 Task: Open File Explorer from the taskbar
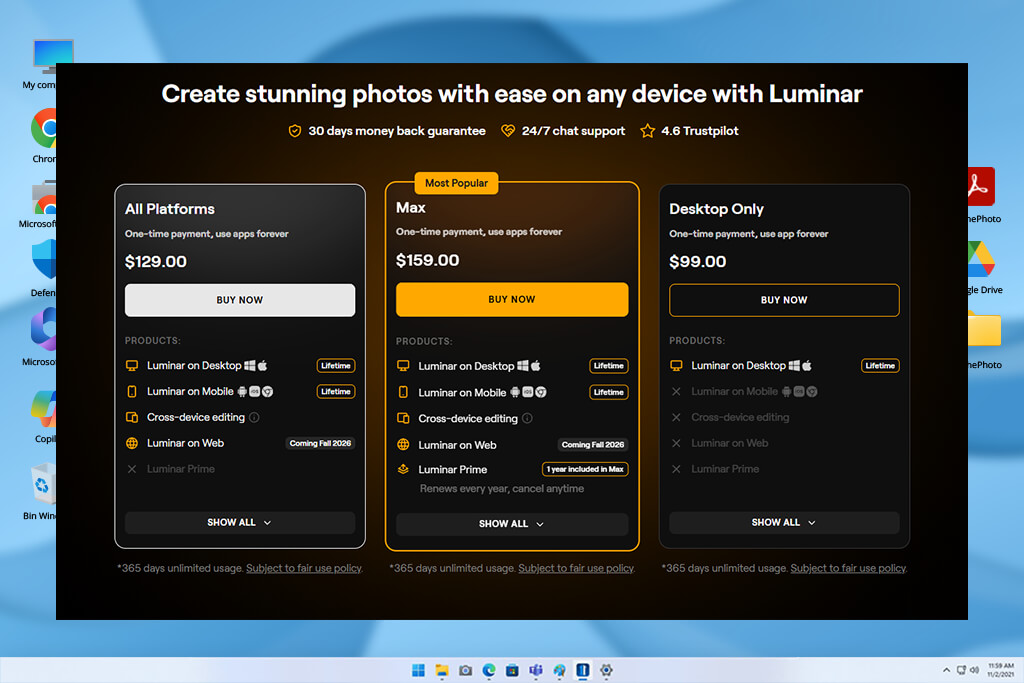coord(441,670)
